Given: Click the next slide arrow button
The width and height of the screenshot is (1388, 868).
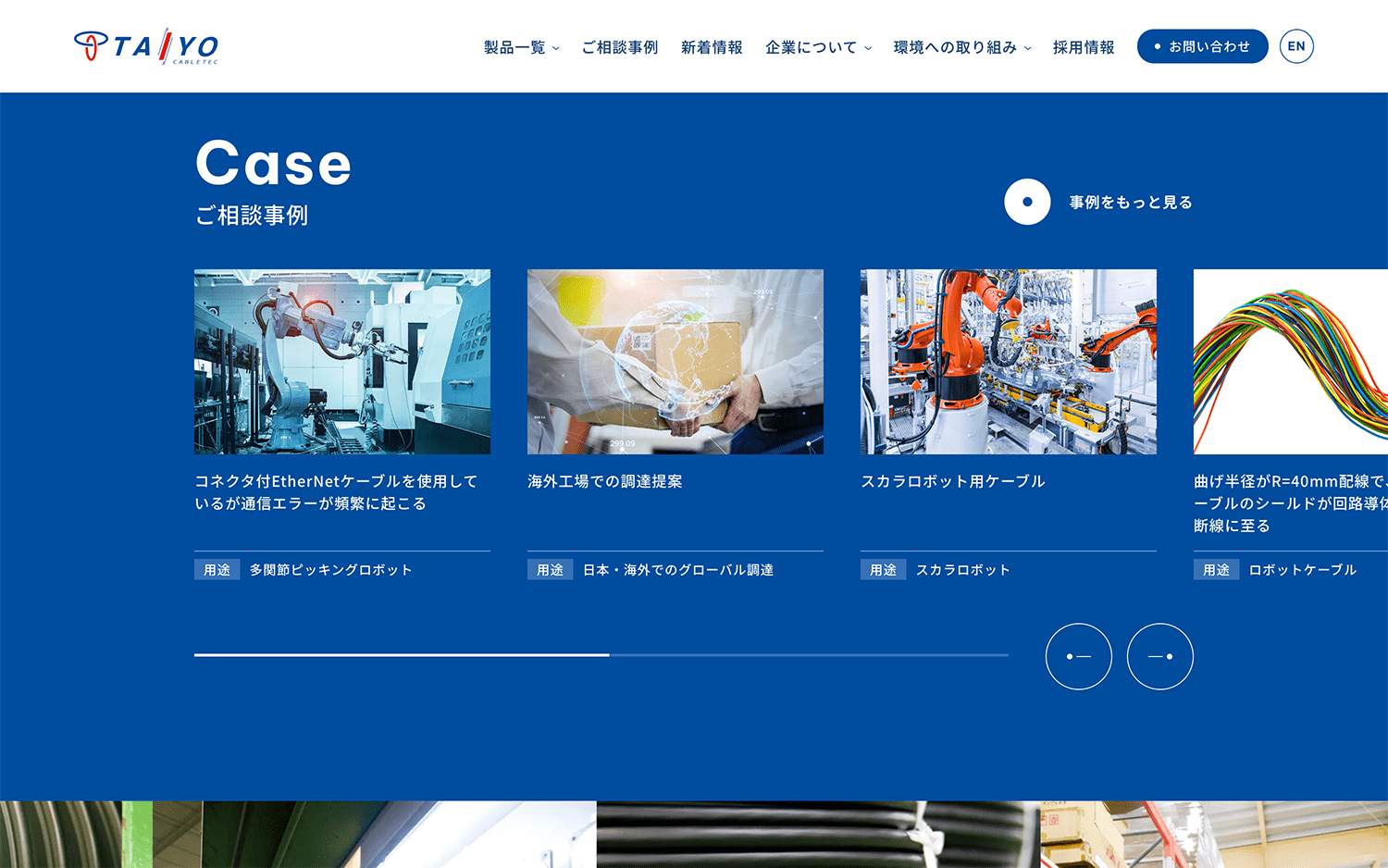Looking at the screenshot, I should [x=1159, y=656].
